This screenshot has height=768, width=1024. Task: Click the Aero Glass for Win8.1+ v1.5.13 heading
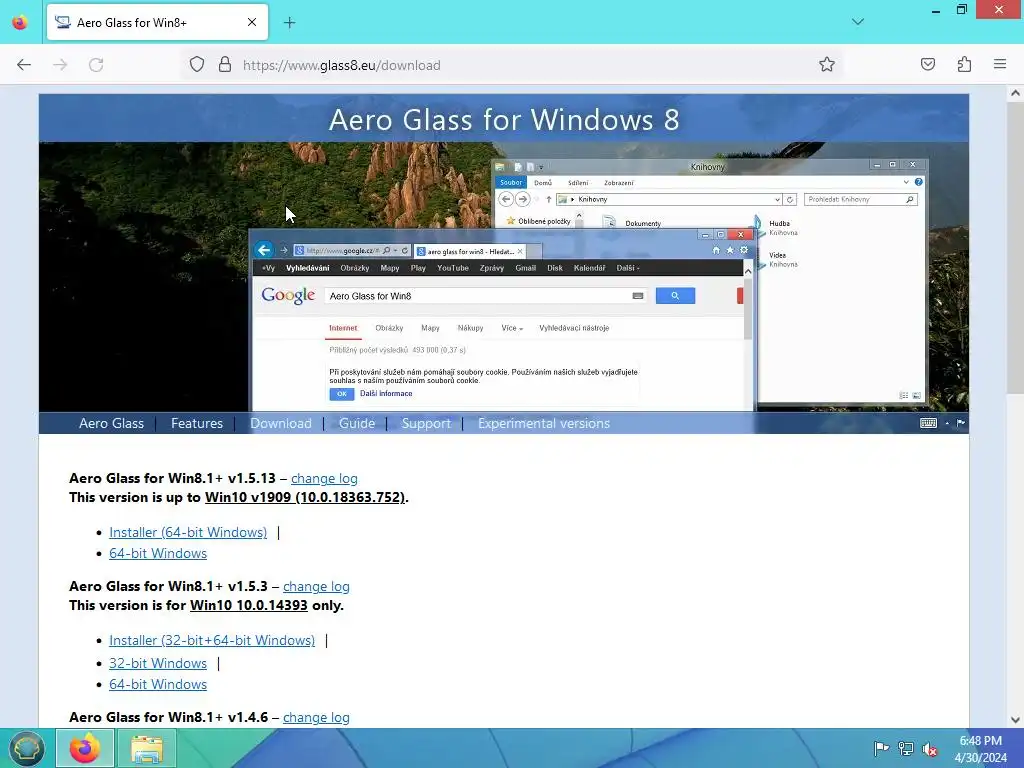pyautogui.click(x=172, y=479)
